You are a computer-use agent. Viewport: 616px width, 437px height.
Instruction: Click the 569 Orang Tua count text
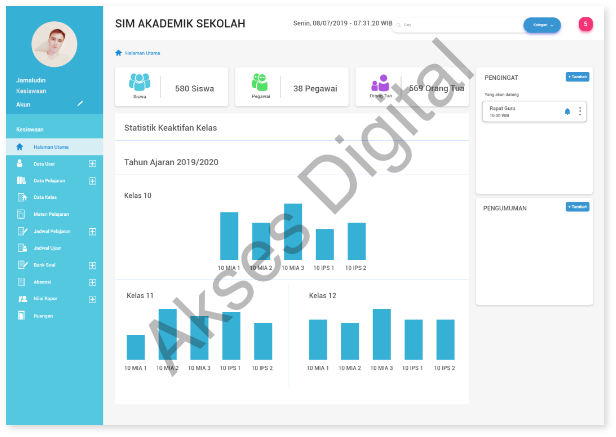[x=436, y=88]
